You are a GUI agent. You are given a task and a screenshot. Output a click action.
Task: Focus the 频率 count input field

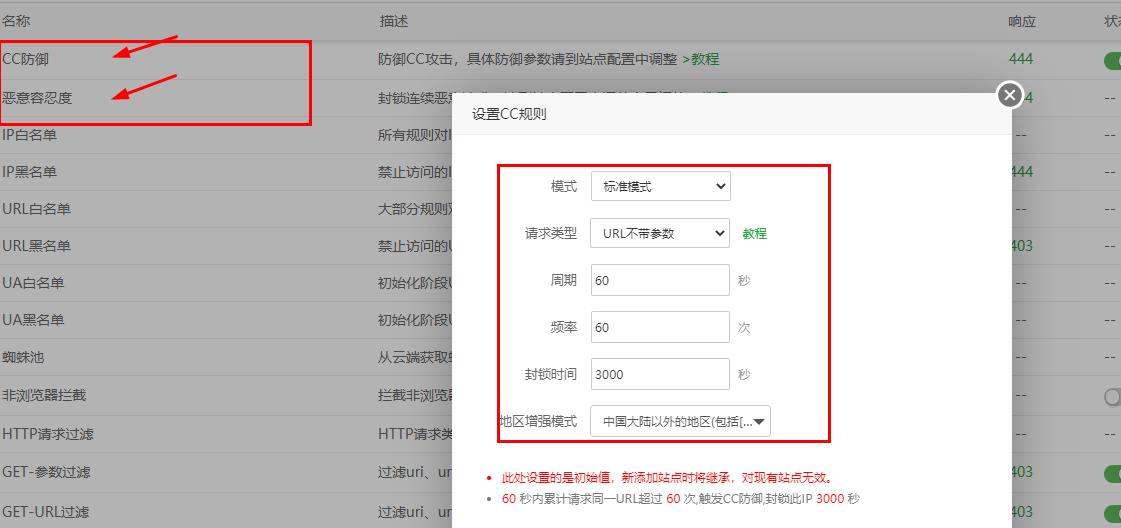tap(660, 327)
